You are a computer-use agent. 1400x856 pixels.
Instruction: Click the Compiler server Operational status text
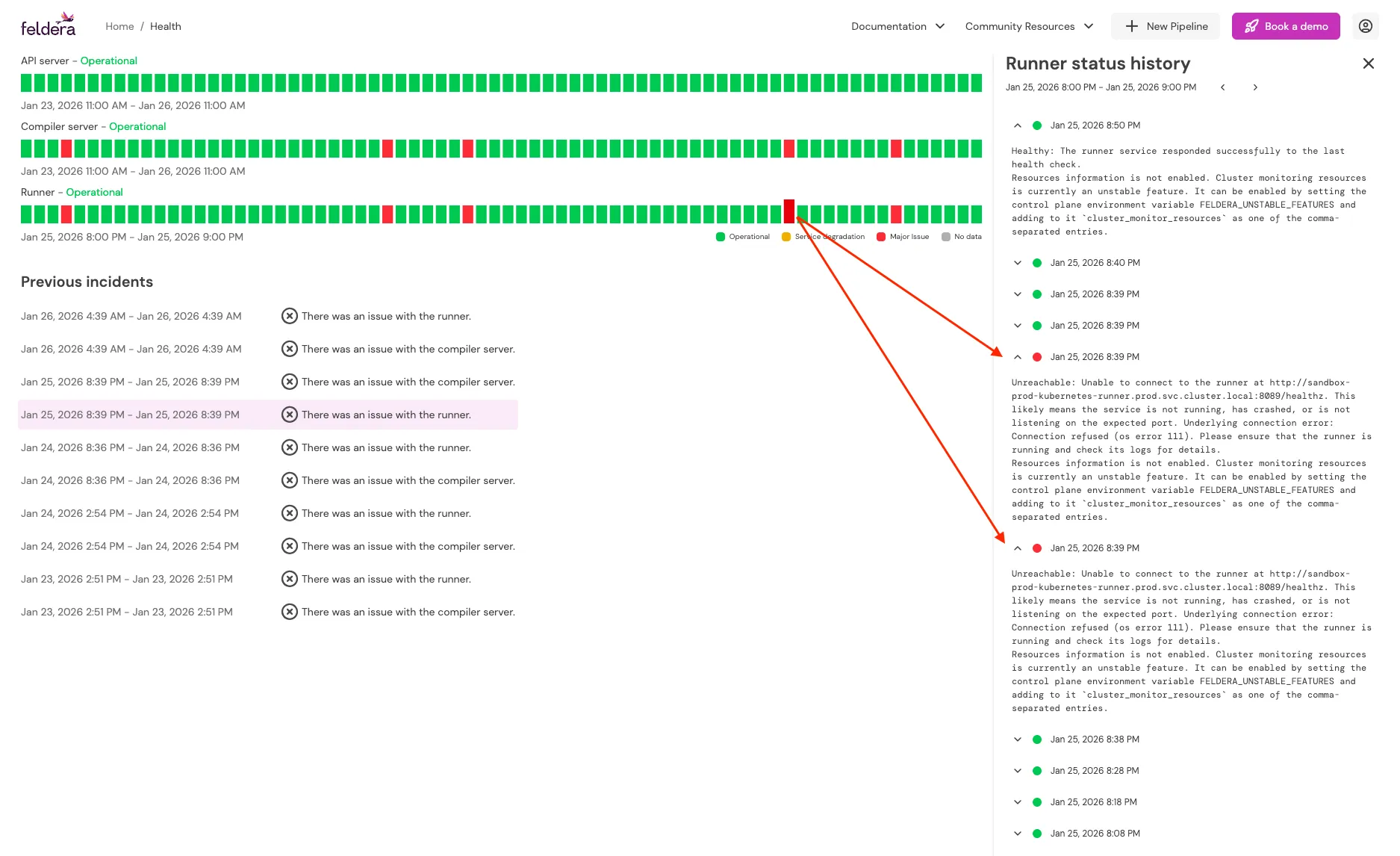point(137,126)
